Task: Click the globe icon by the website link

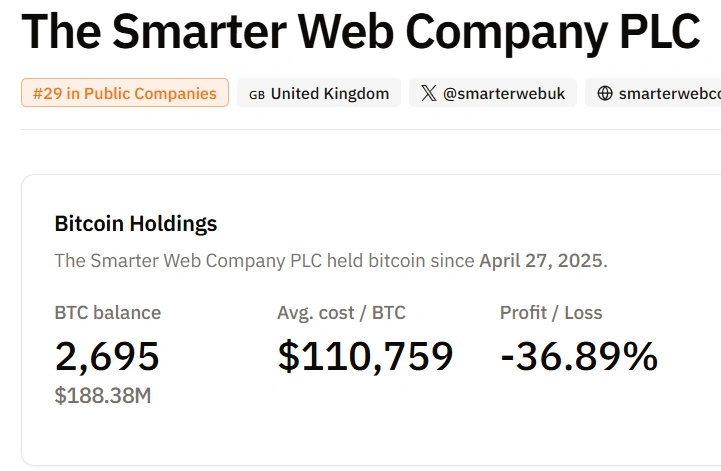Action: tap(604, 94)
